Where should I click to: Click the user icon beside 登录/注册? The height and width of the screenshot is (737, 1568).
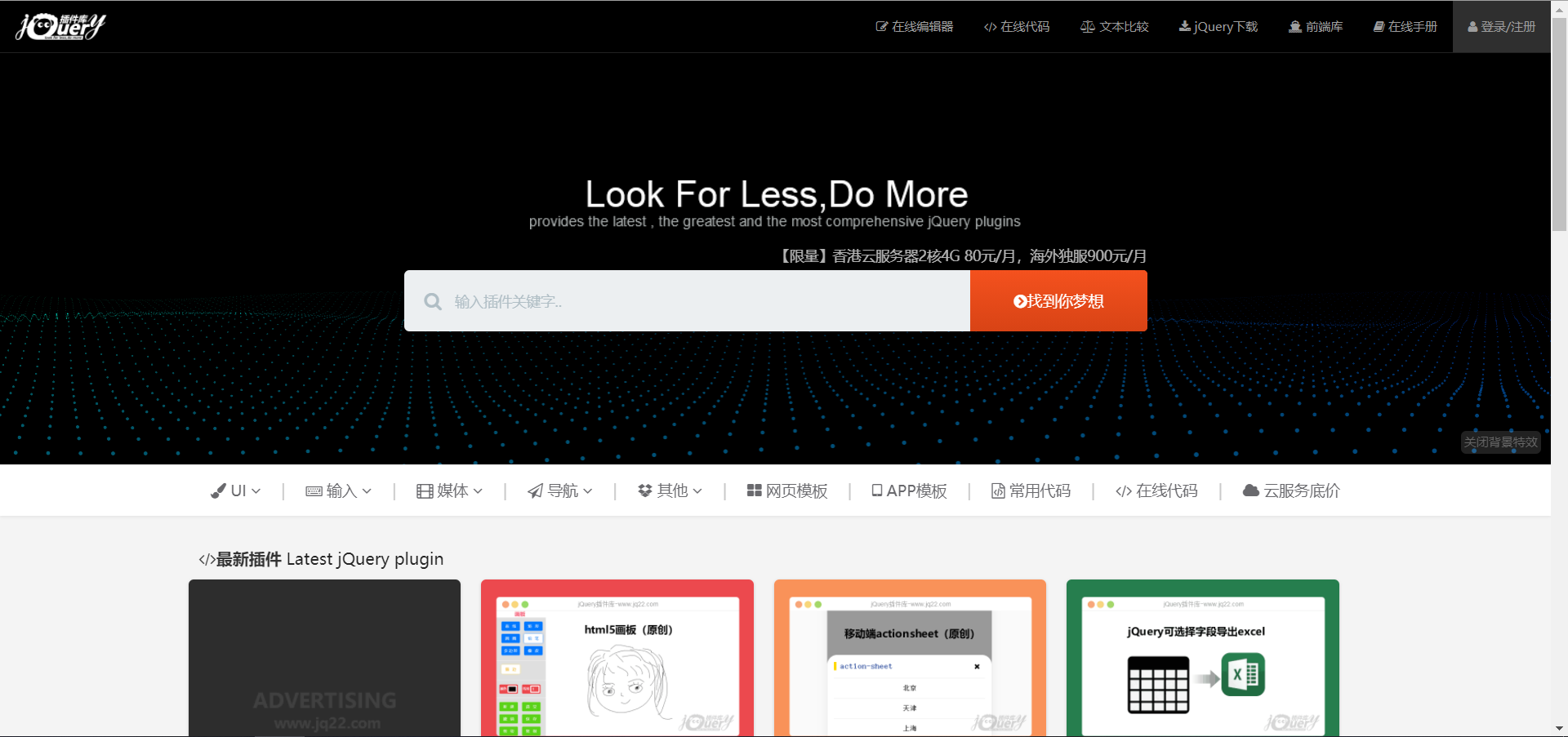(1472, 27)
